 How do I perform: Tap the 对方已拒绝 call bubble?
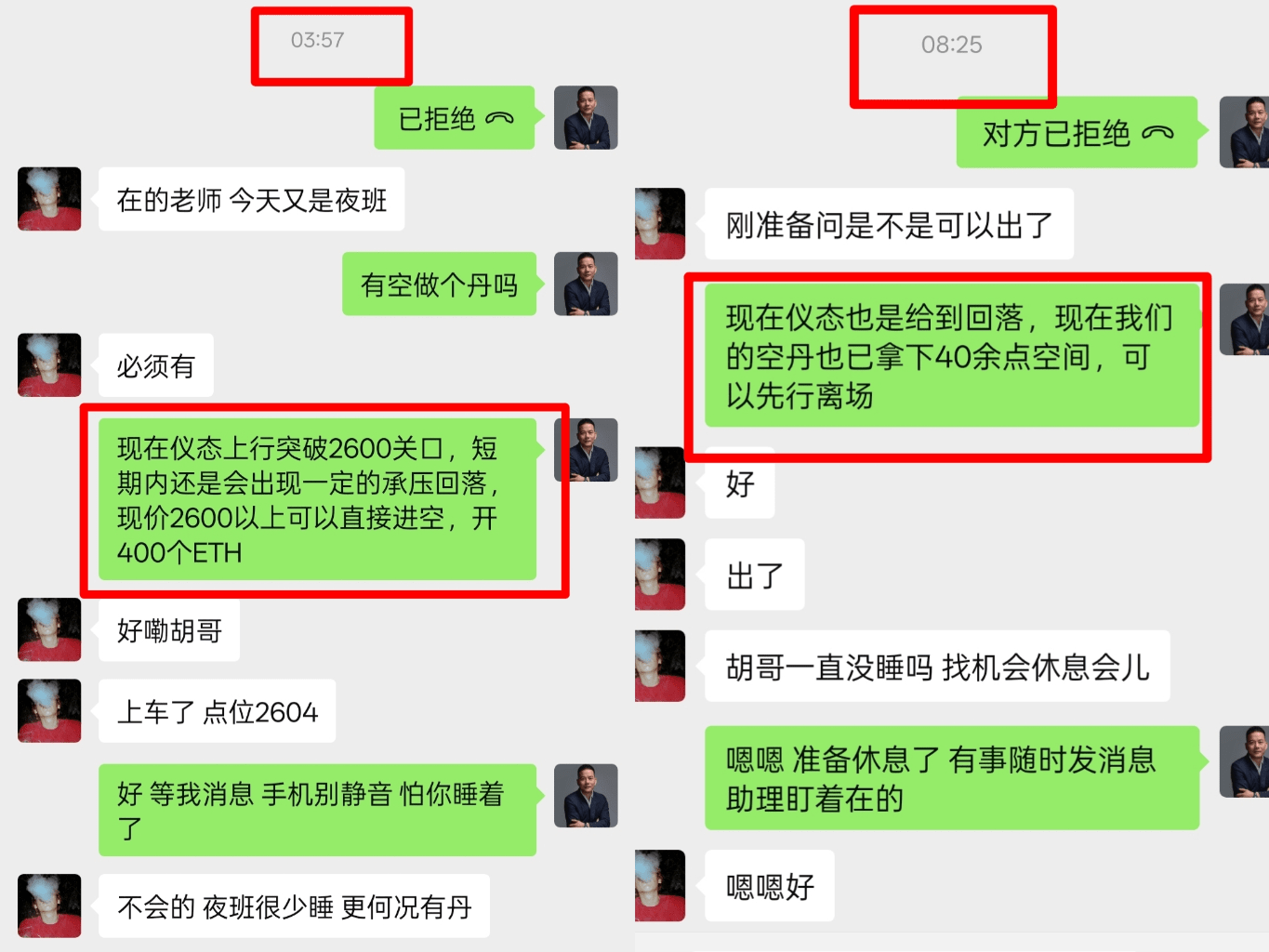pos(1077,133)
